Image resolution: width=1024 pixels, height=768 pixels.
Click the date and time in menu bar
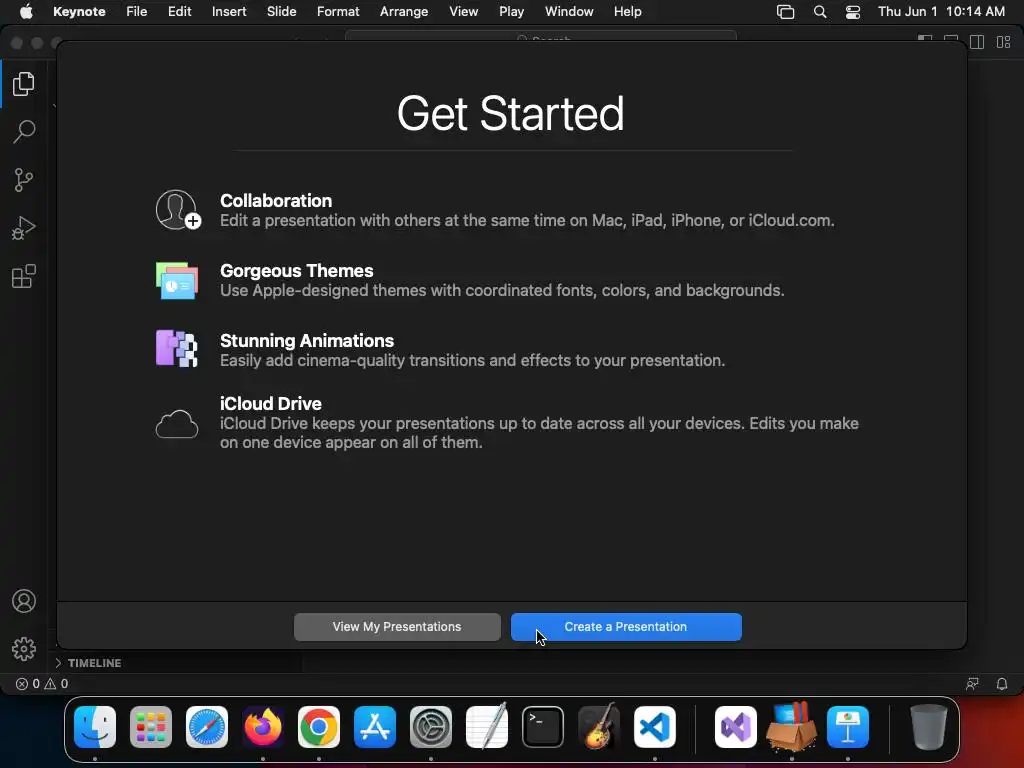(x=941, y=12)
